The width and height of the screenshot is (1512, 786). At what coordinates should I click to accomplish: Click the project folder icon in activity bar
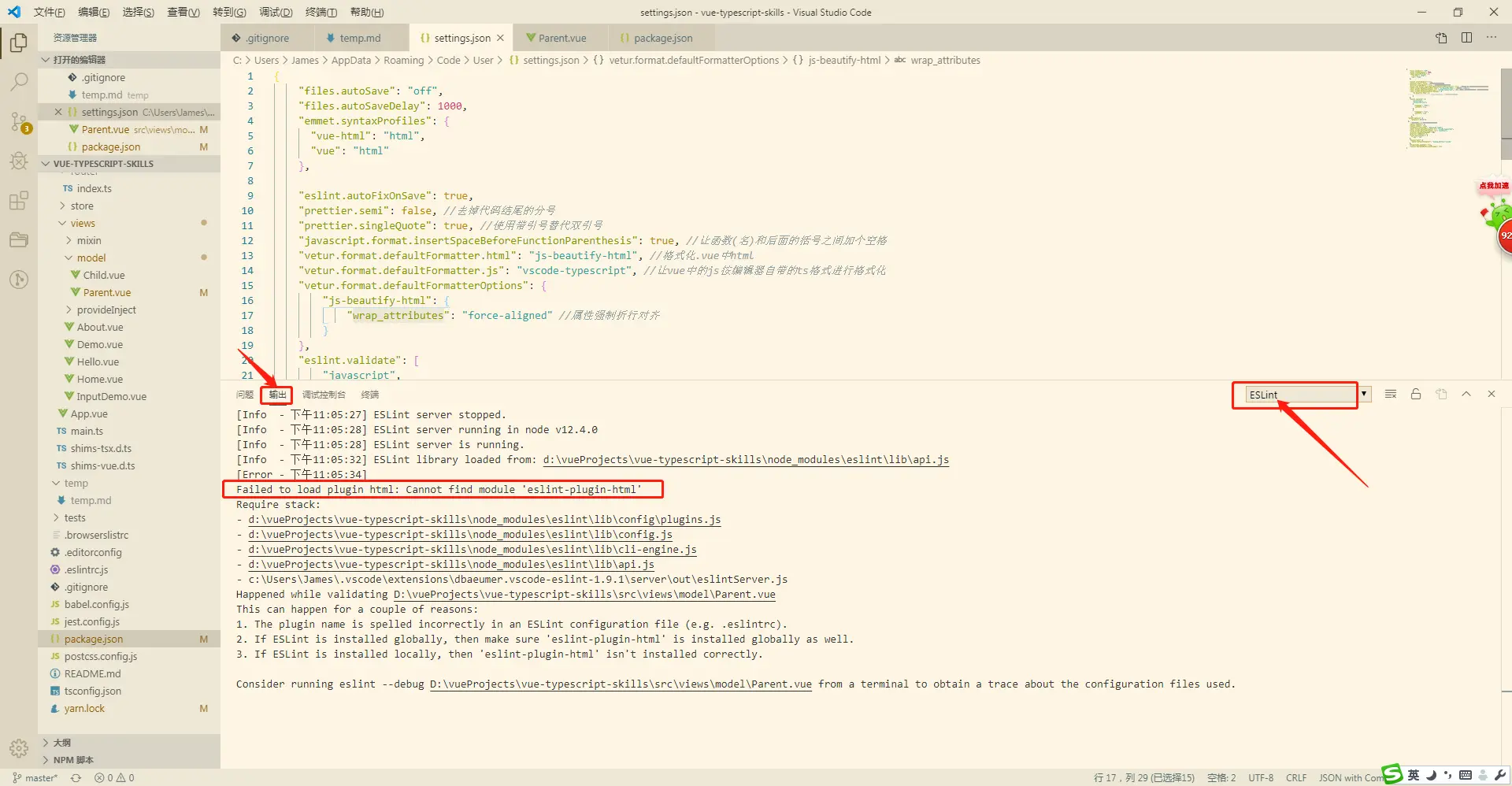[x=19, y=239]
